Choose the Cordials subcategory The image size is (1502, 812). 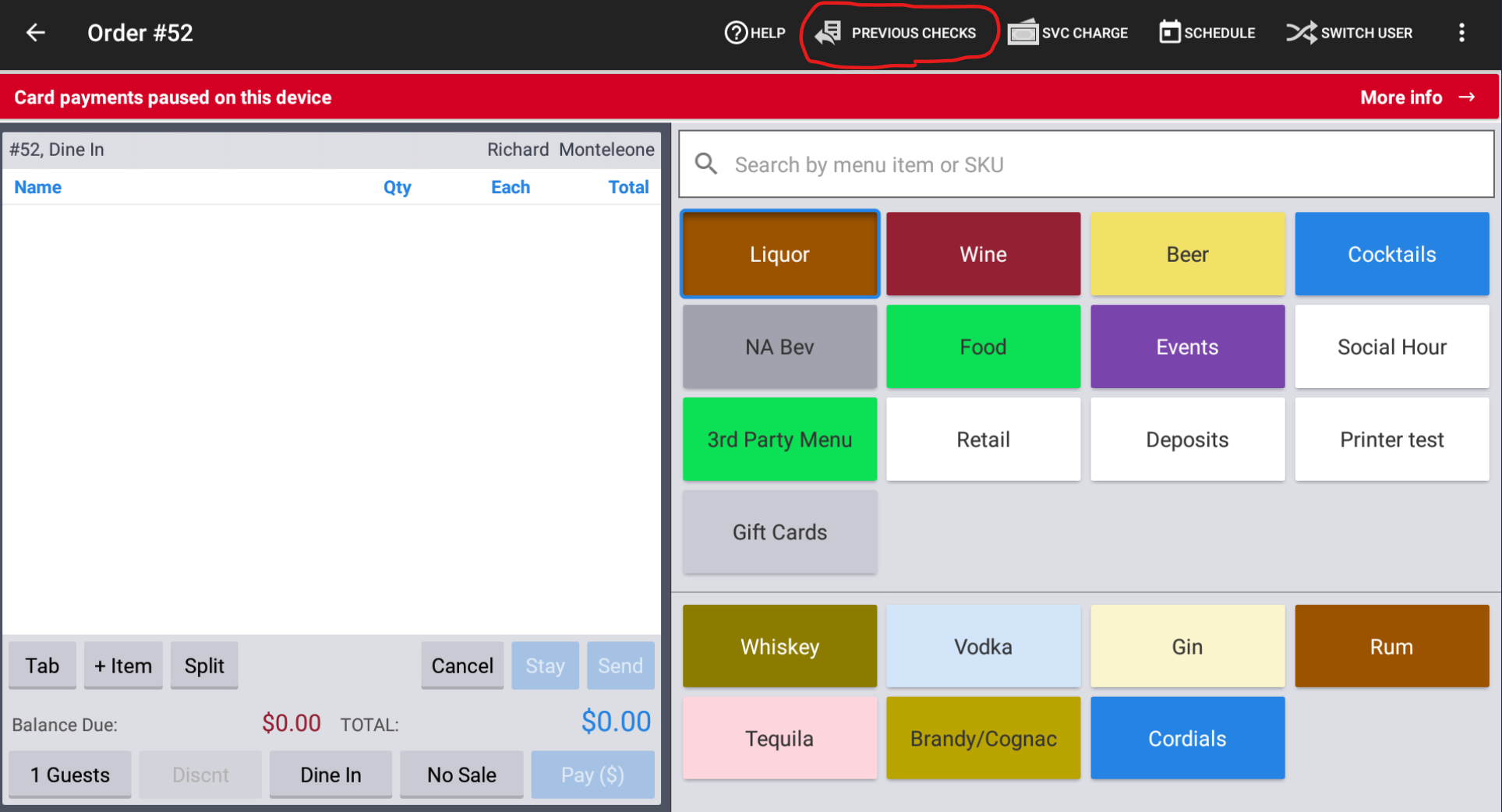coord(1187,738)
